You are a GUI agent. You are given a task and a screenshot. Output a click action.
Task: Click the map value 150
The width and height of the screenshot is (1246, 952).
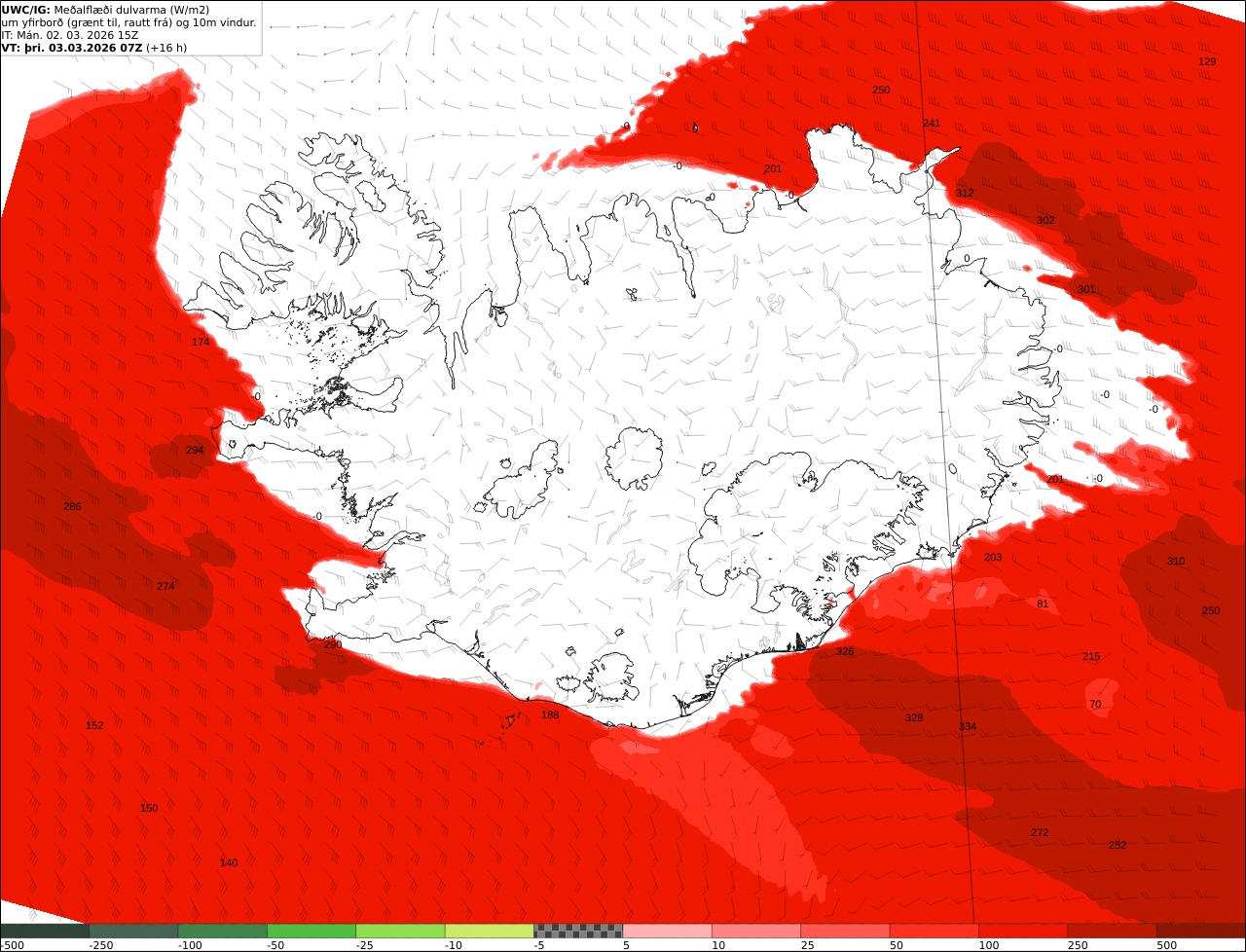pos(149,808)
